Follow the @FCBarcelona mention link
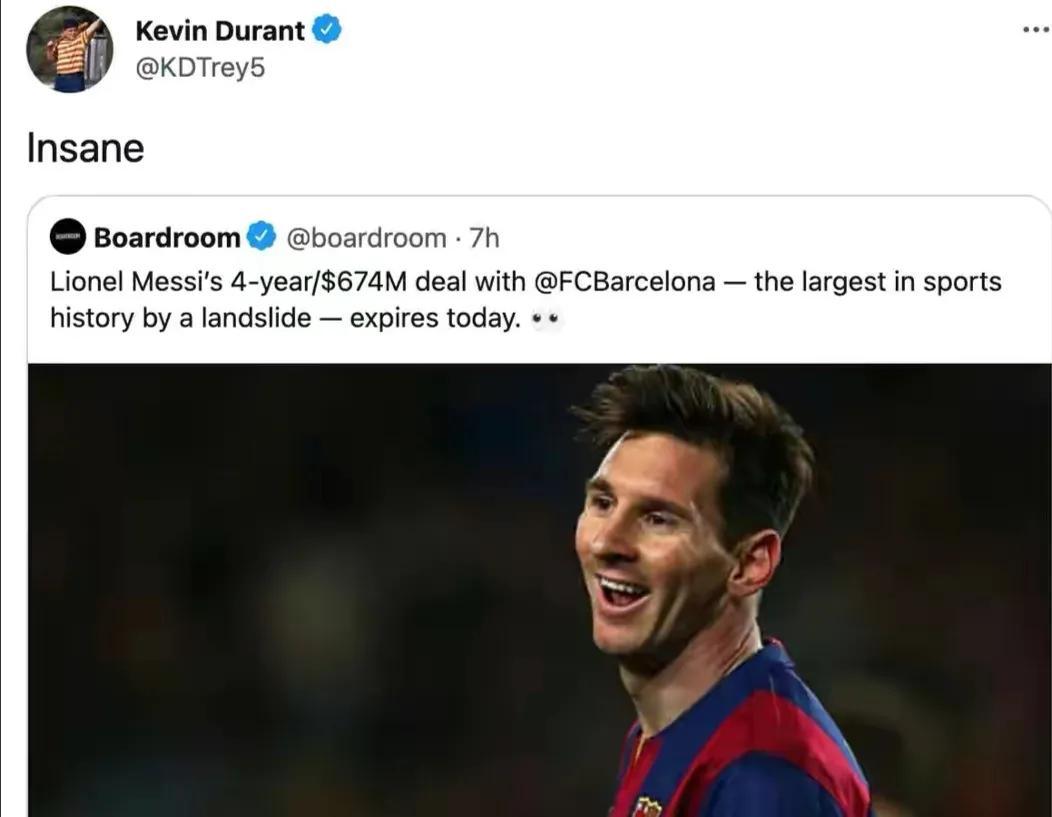Viewport: 1052px width, 817px height. 626,281
